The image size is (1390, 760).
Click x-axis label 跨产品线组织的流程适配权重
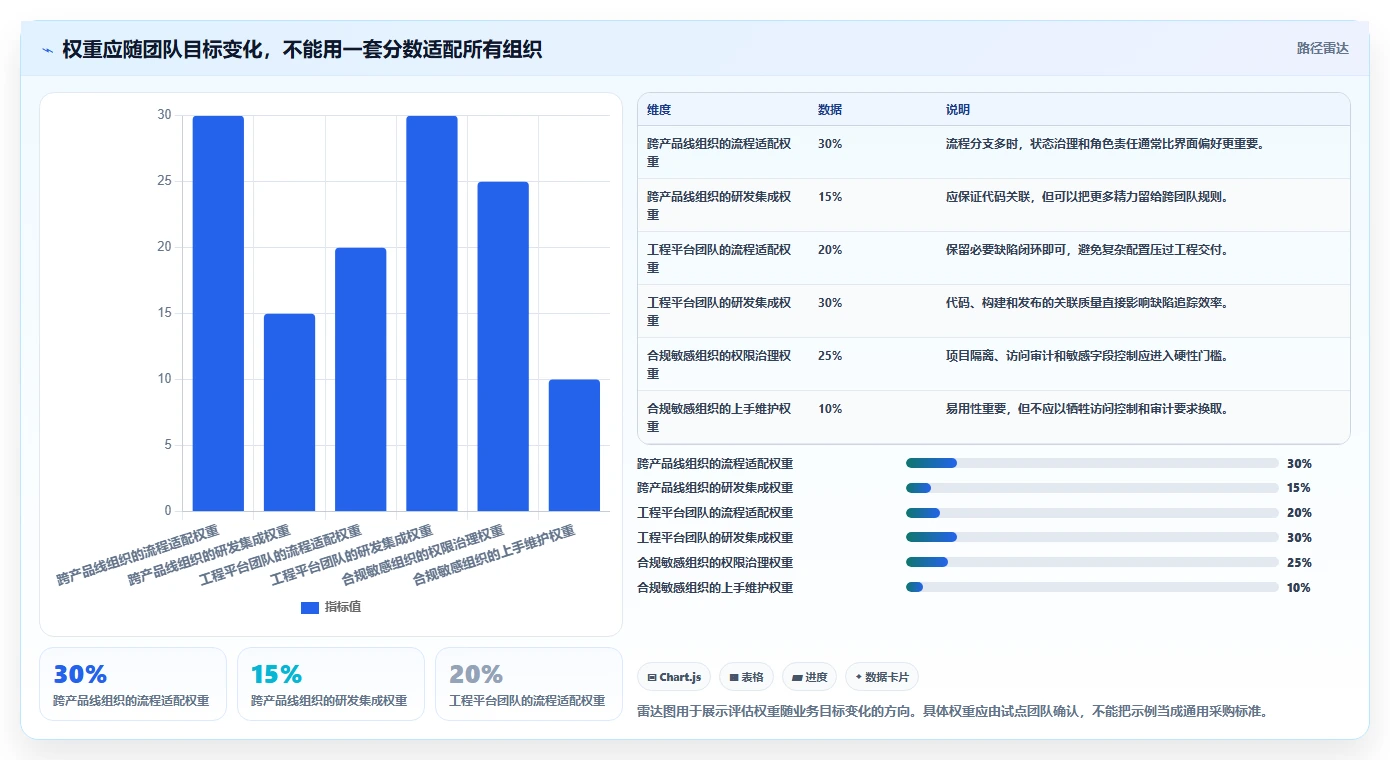coord(137,555)
